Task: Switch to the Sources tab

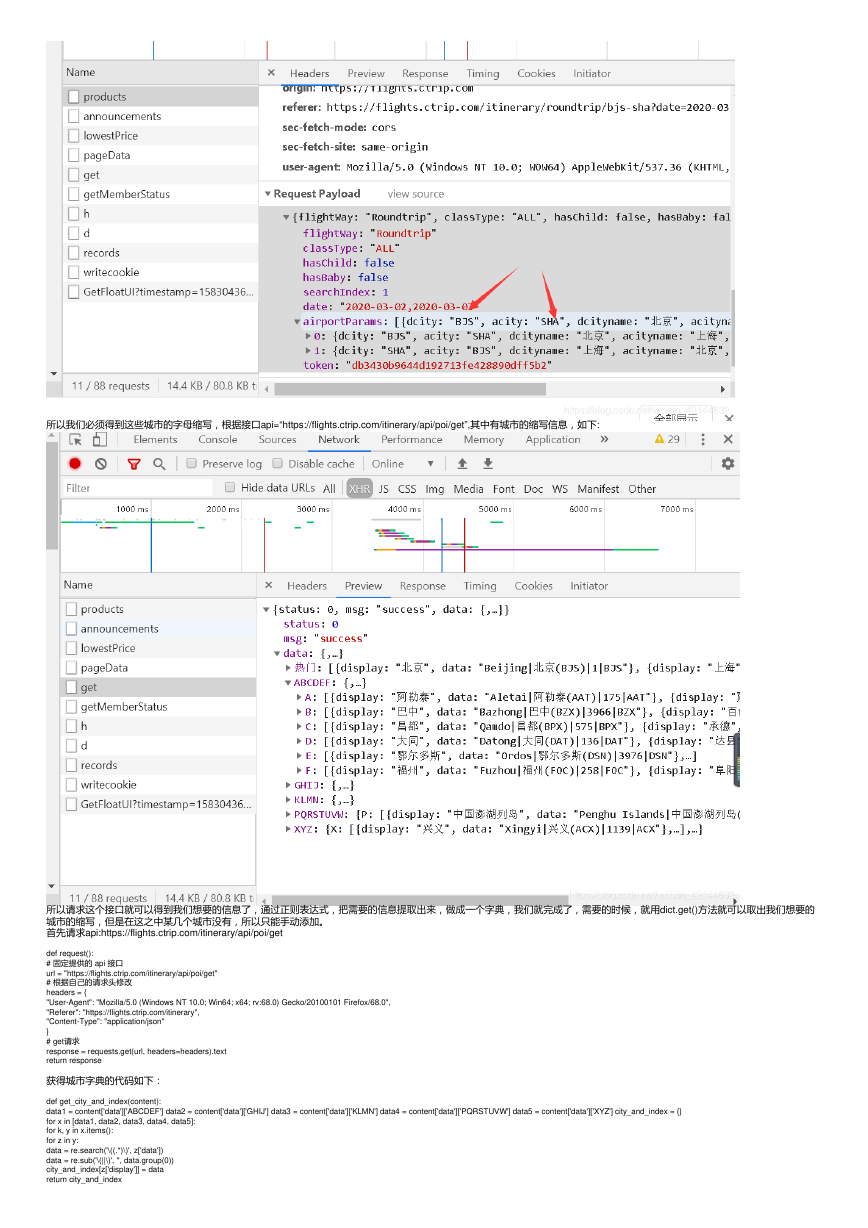Action: click(x=278, y=439)
